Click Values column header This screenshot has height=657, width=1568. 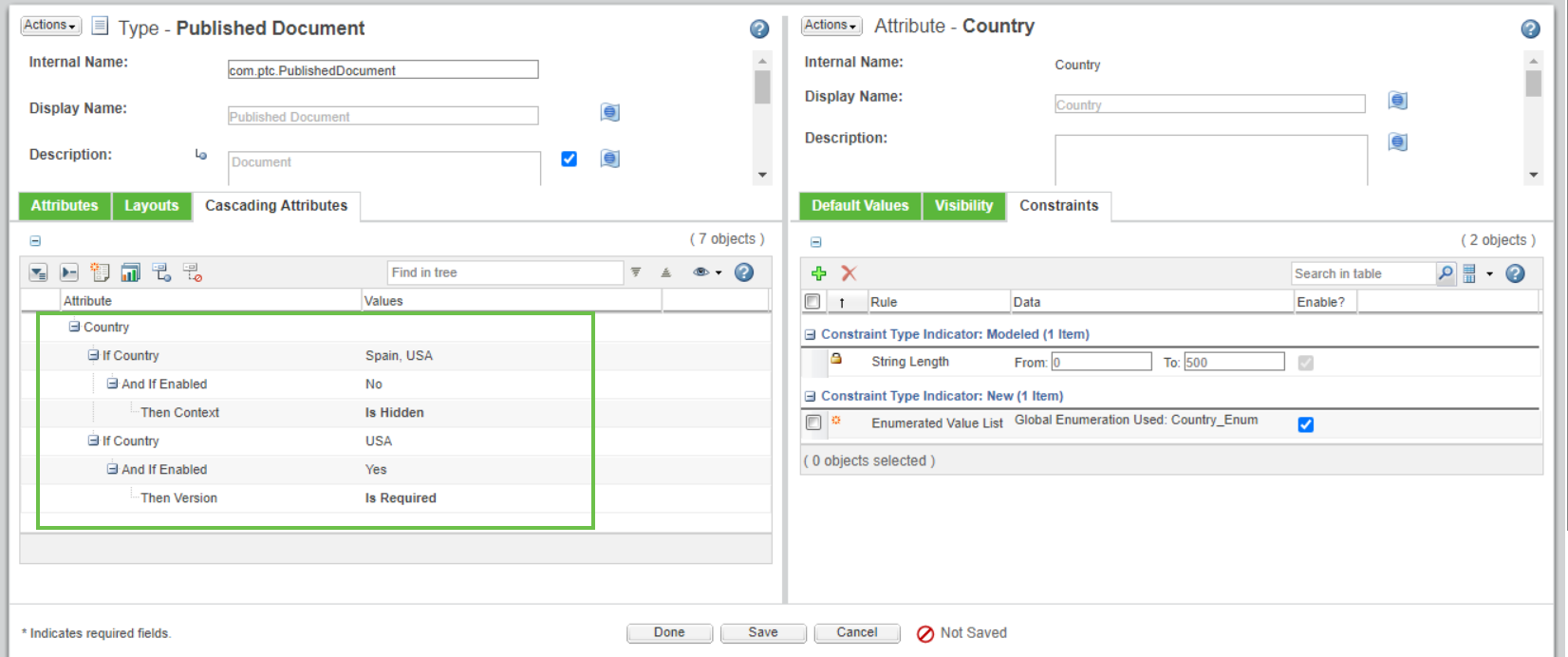point(512,301)
